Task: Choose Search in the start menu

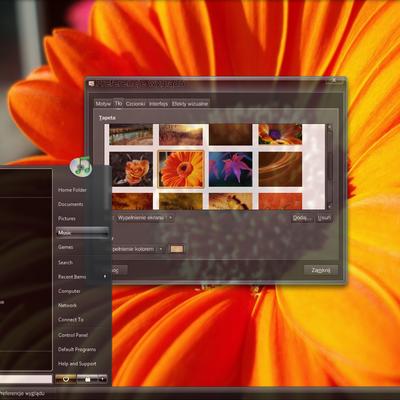Action: 65,262
